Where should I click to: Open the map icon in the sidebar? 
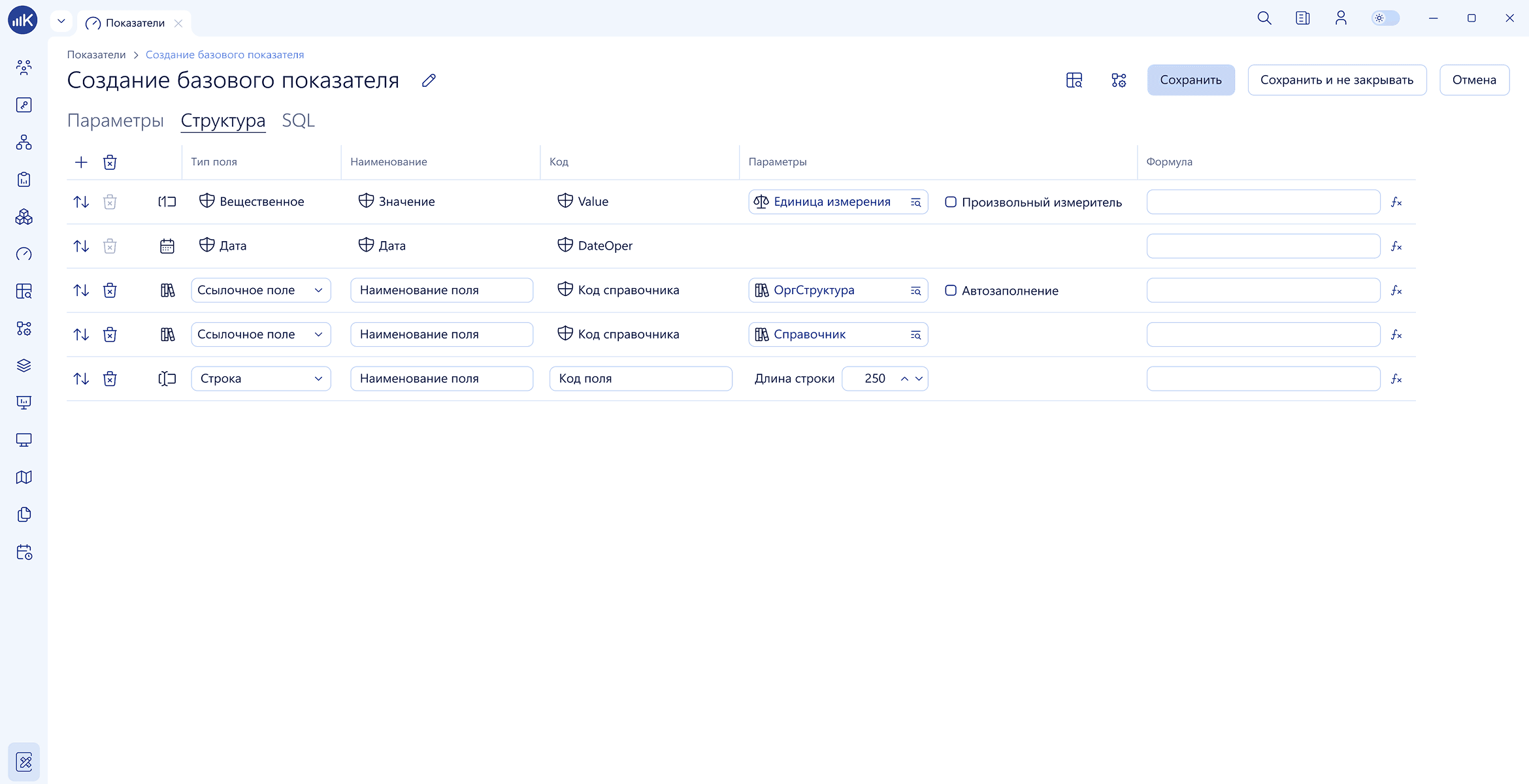click(x=24, y=478)
